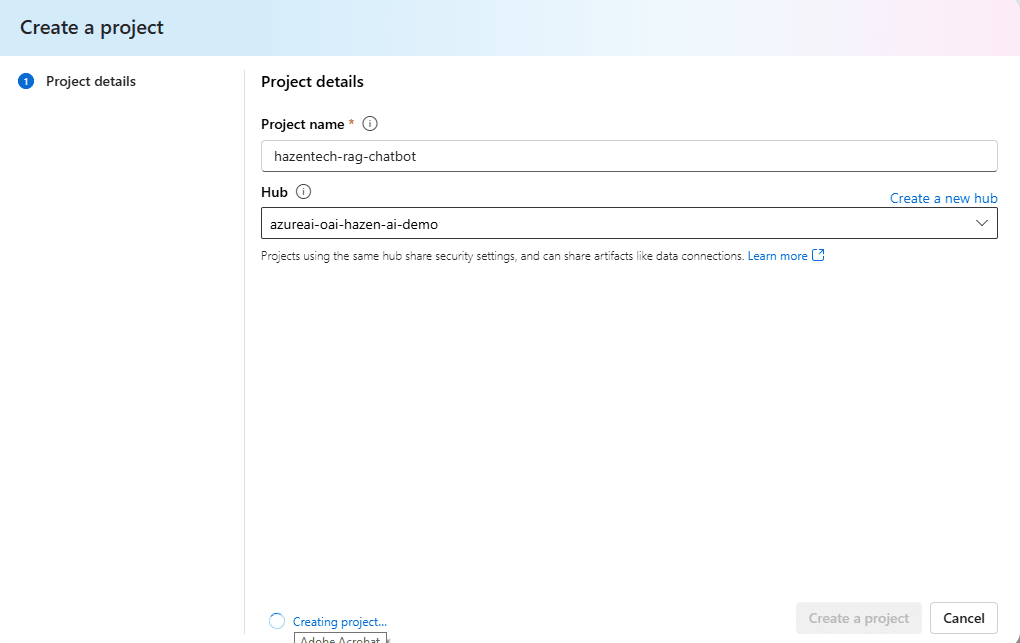This screenshot has height=643, width=1020.
Task: Click the external link icon after Learn more
Action: pos(818,255)
